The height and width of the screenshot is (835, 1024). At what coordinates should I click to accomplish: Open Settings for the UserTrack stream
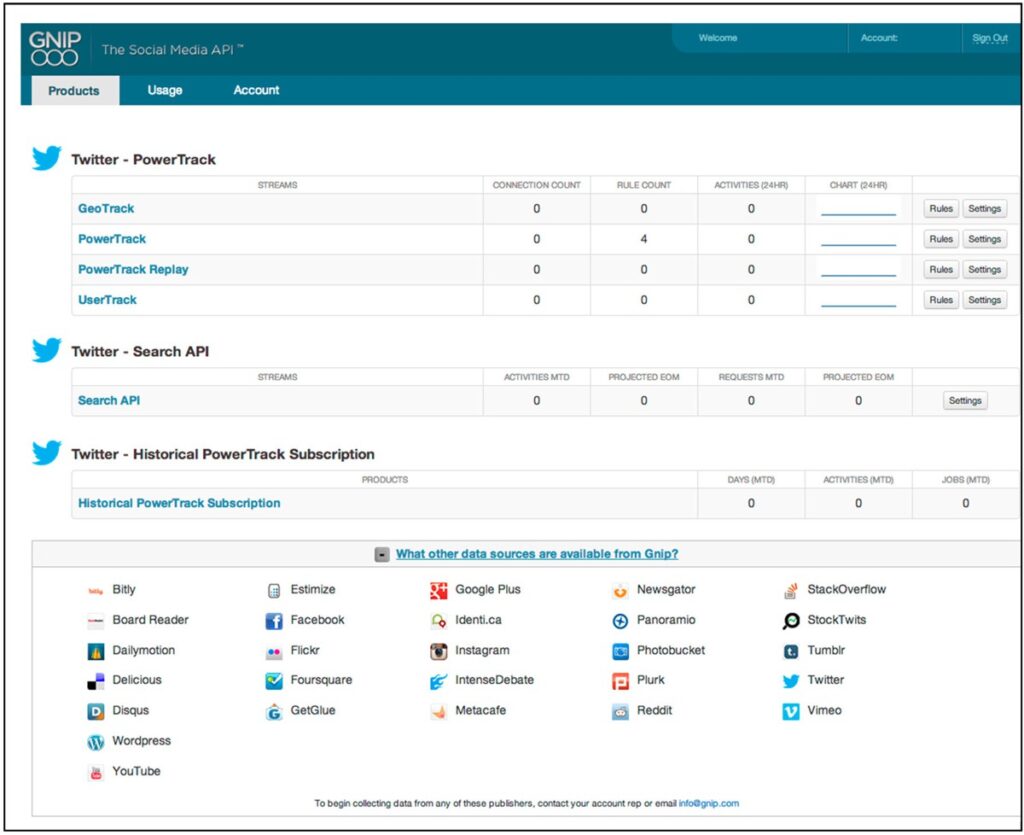[x=984, y=300]
